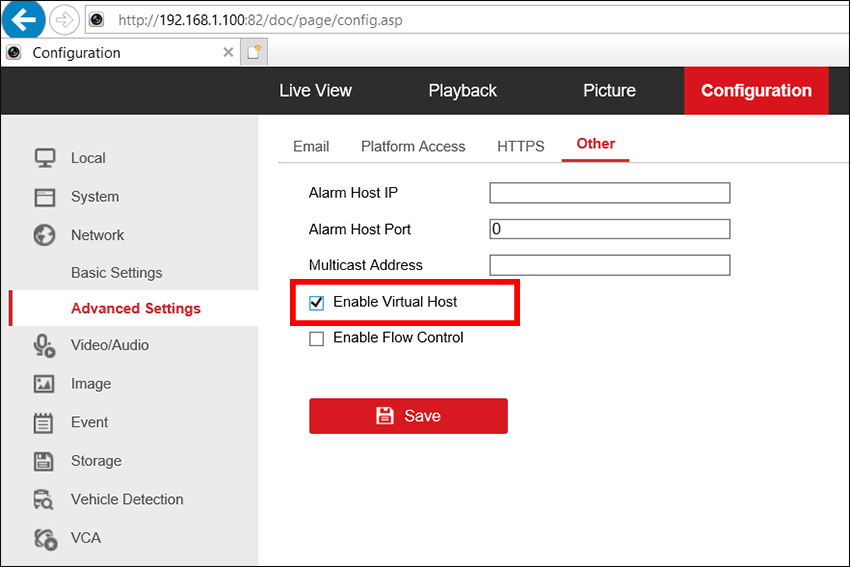Screen dimensions: 850x567
Task: Click the site favicon in address bar
Action: tap(96, 20)
